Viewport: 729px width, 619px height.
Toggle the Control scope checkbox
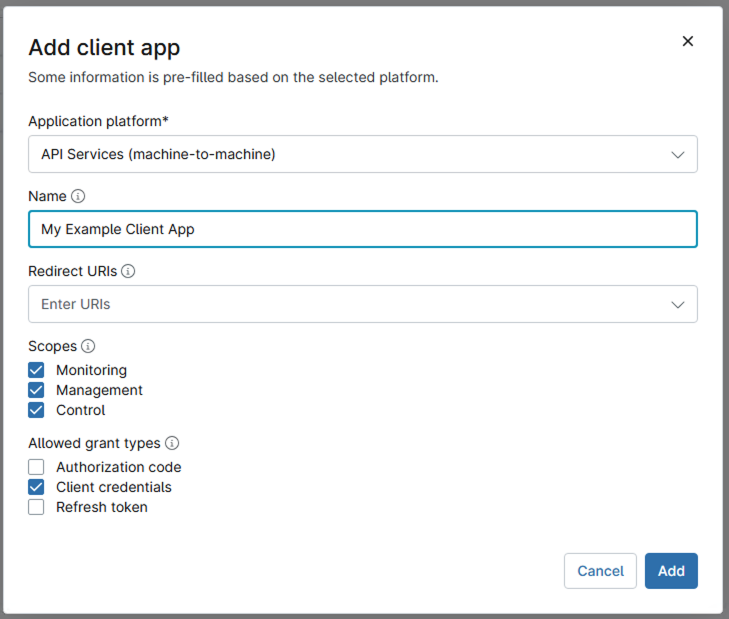[36, 410]
